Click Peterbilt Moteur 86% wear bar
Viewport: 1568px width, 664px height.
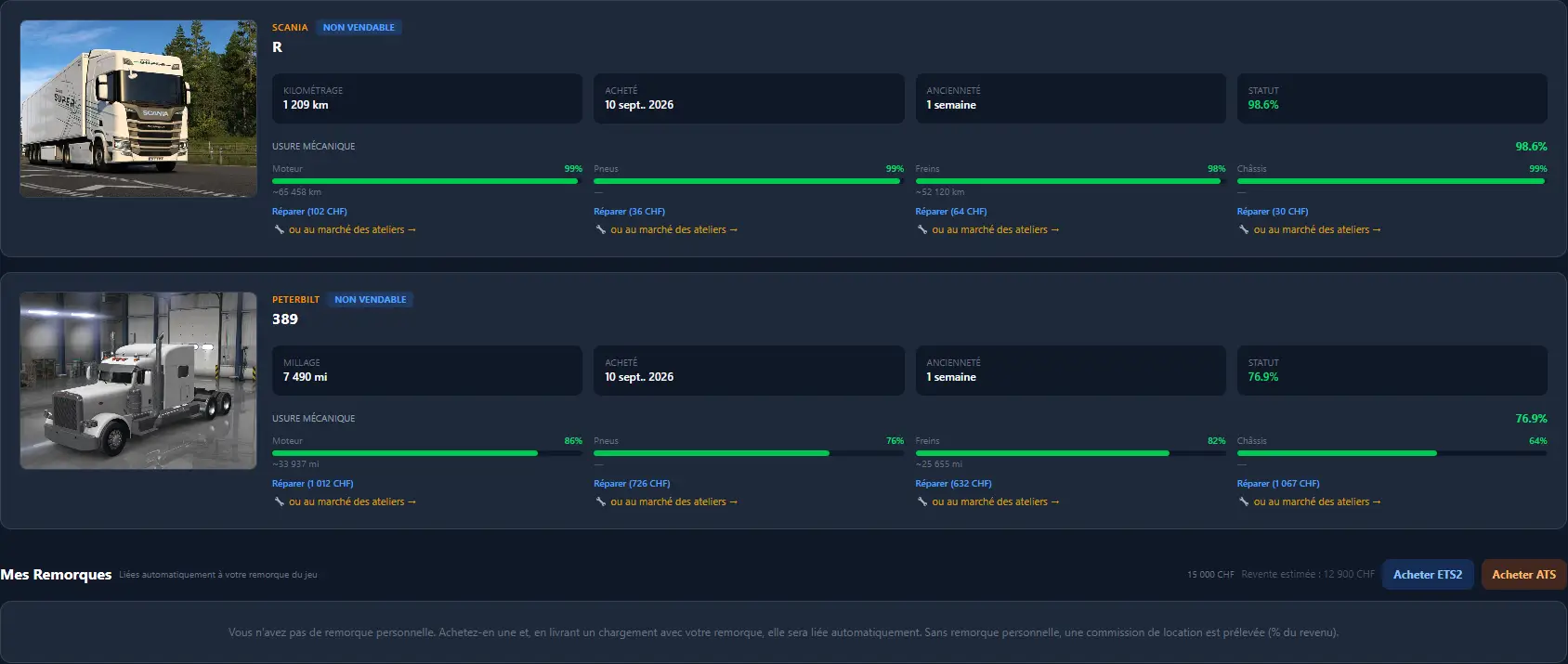click(x=427, y=453)
